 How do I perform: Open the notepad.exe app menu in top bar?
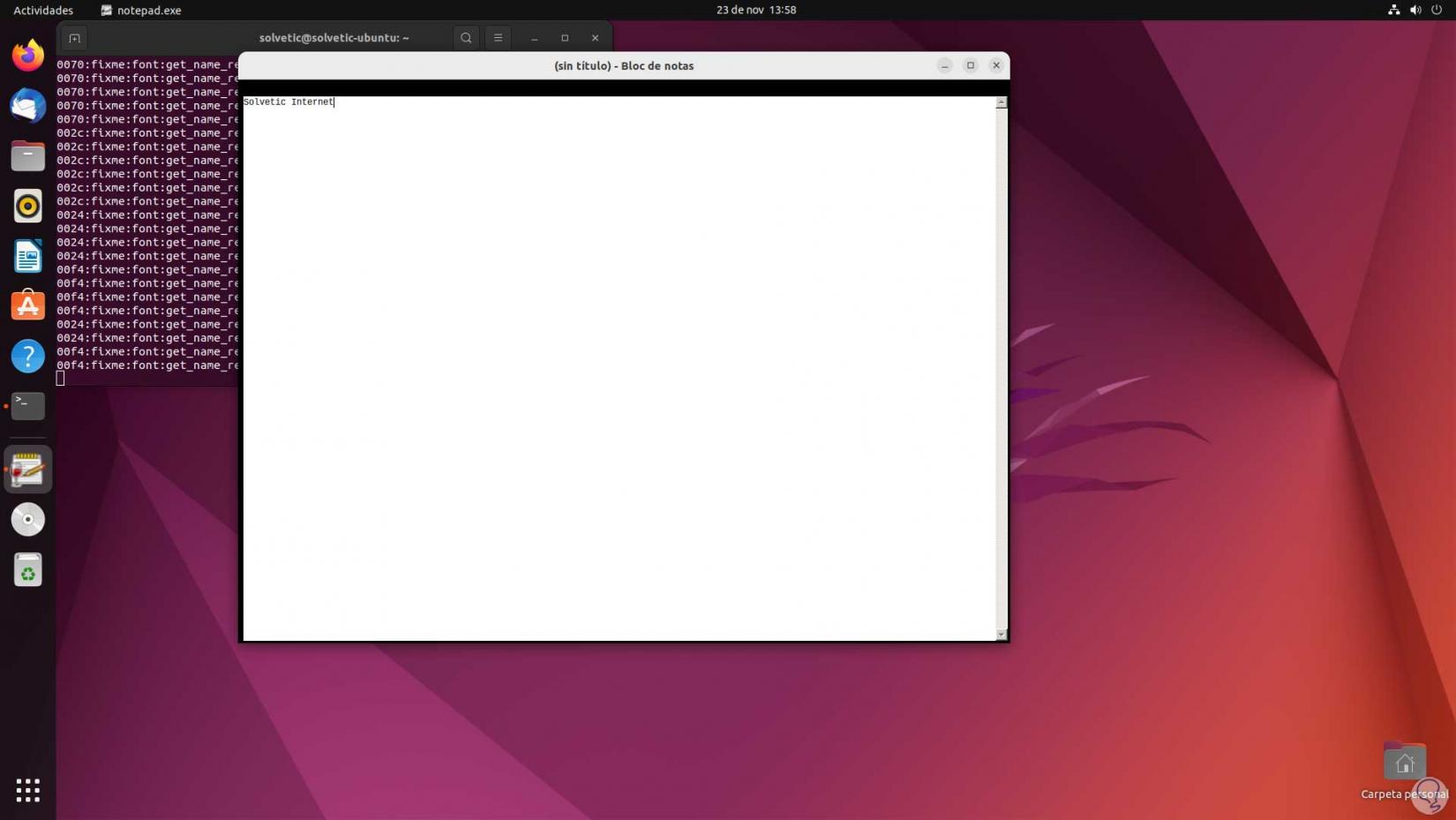coord(141,10)
